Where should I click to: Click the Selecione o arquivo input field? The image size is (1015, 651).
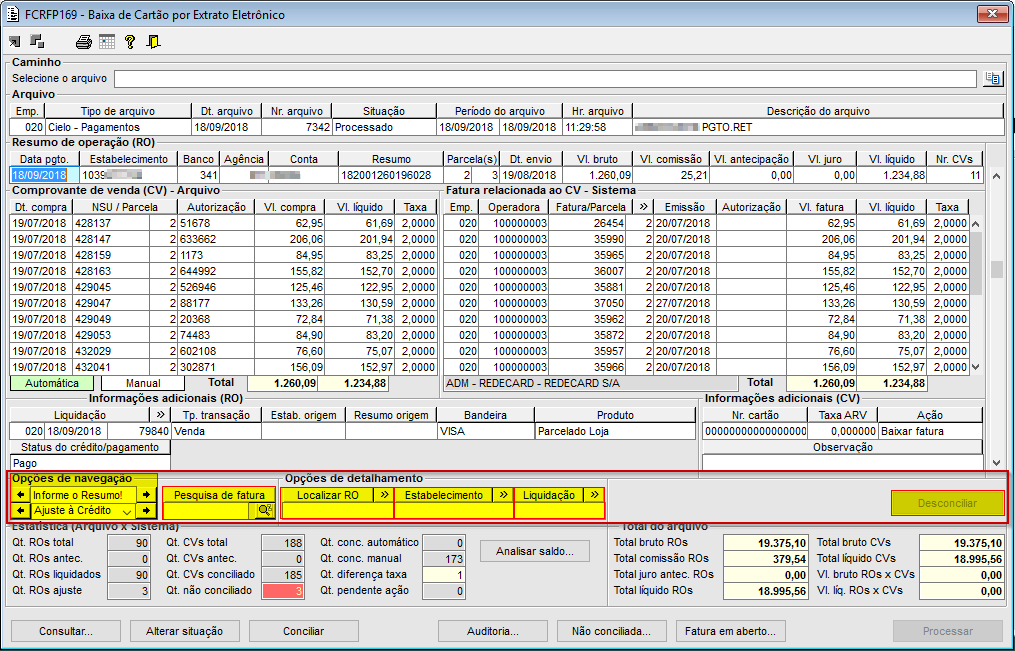click(545, 79)
